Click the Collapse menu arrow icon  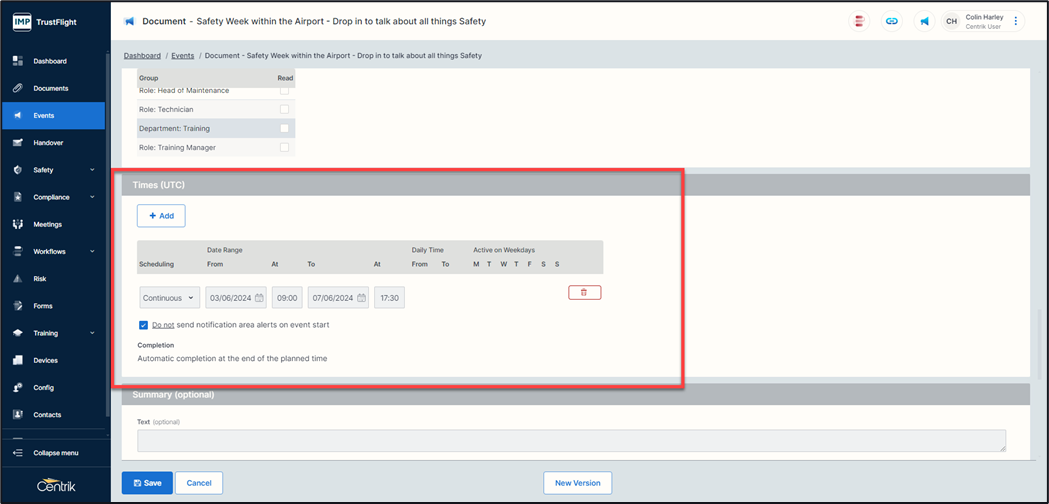(x=18, y=453)
